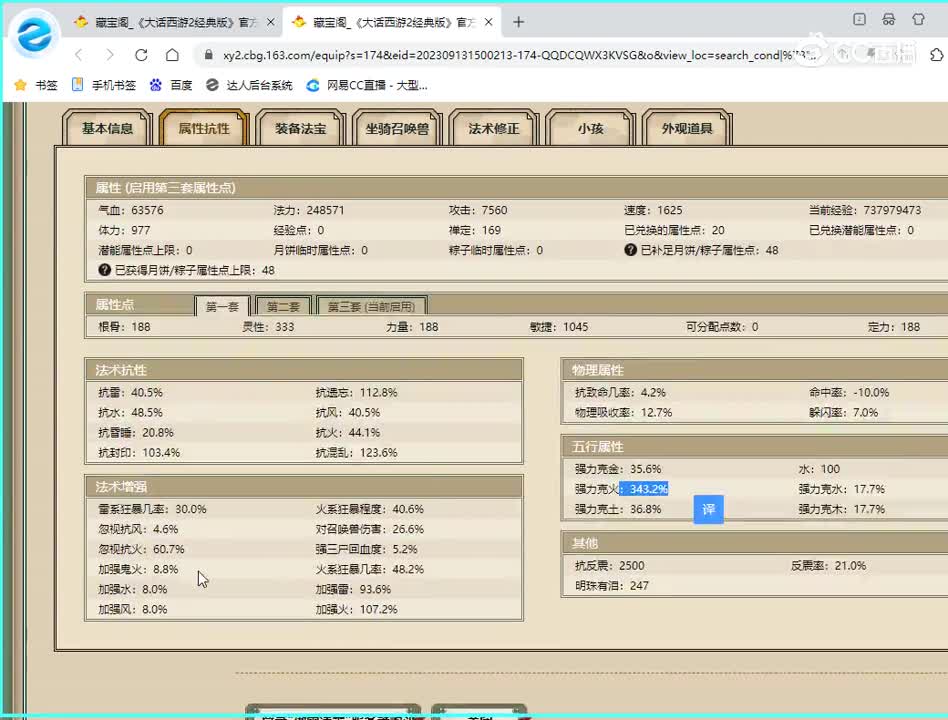This screenshot has height=720, width=948.
Task: Click the 强力克金: 35.6% entry
Action: 618,469
